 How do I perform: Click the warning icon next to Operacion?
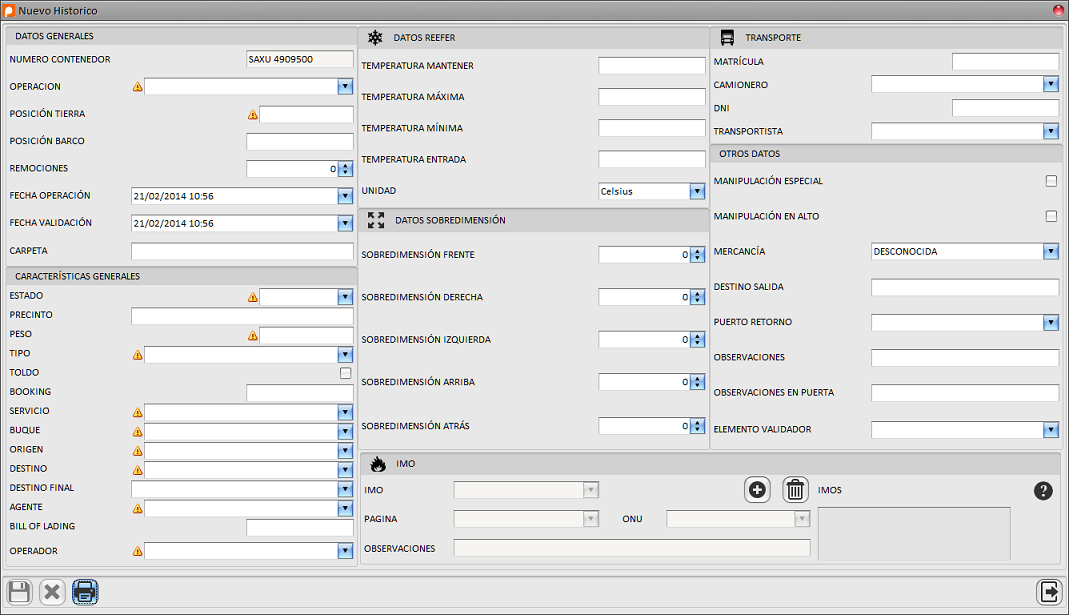[x=138, y=87]
